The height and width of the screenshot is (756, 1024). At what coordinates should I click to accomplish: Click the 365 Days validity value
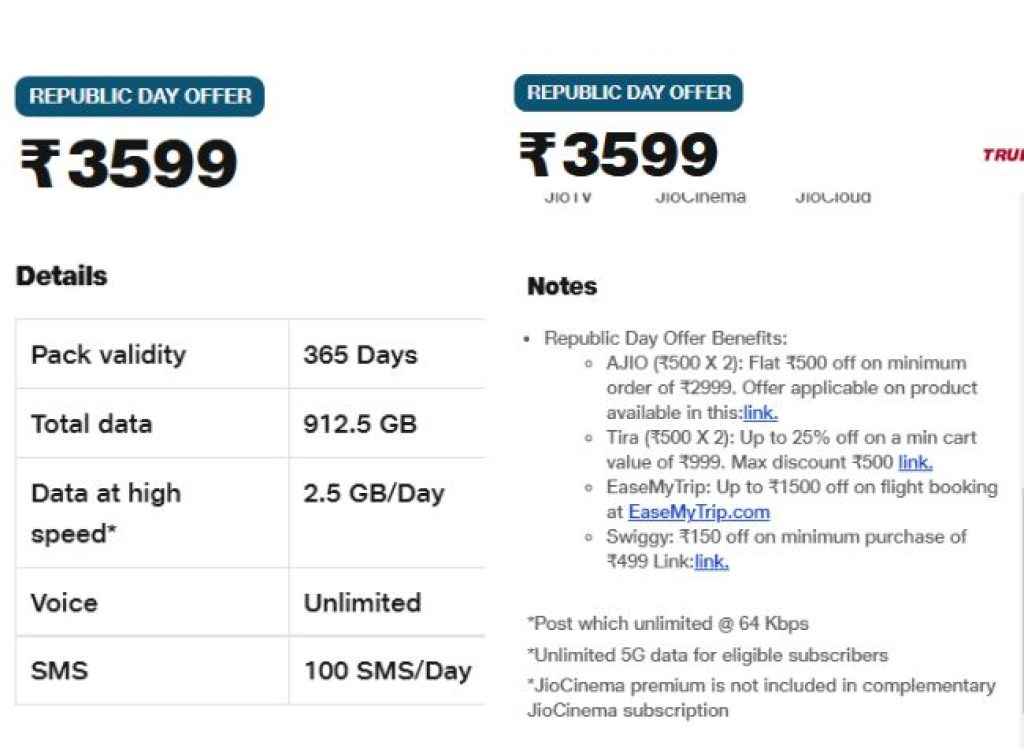click(360, 355)
